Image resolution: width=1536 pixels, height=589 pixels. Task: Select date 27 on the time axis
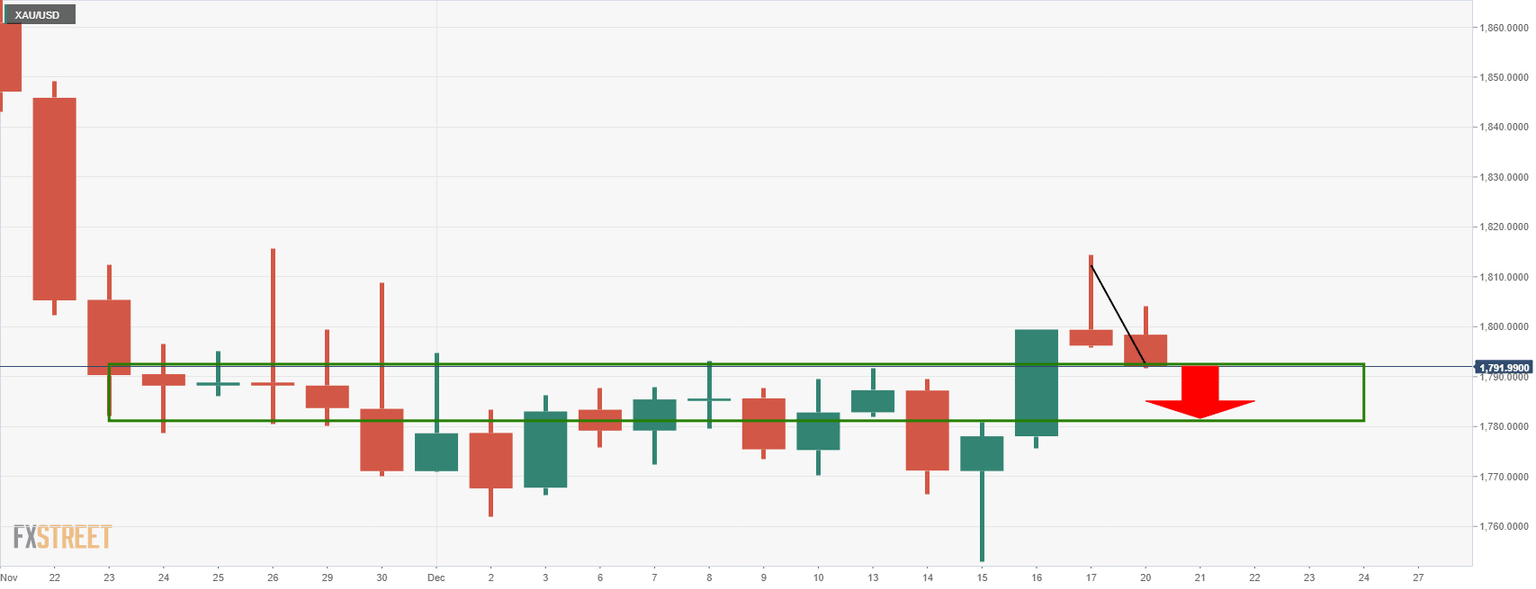pos(1418,578)
